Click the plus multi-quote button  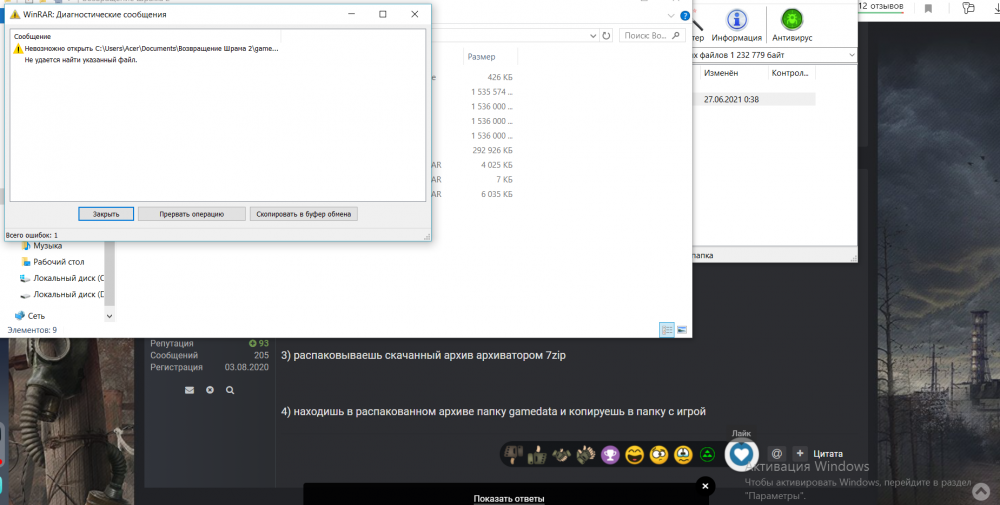(x=800, y=454)
